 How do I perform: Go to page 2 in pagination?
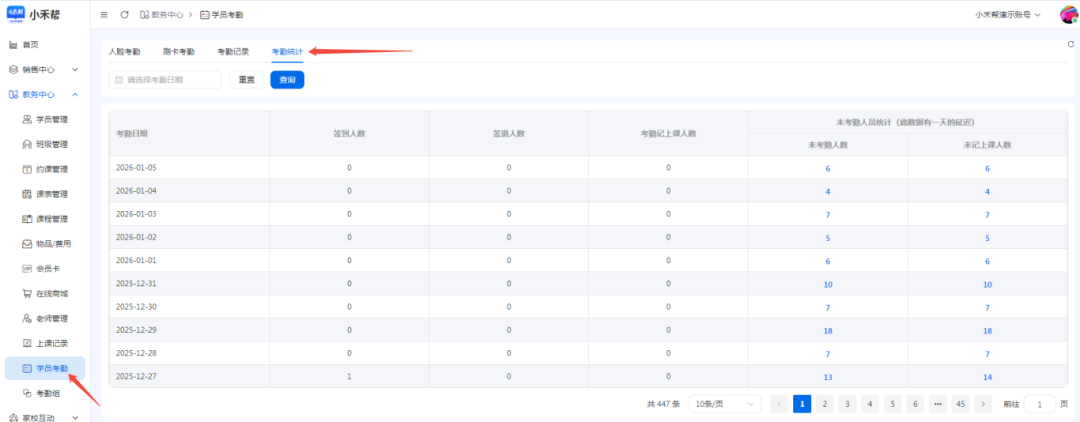point(824,404)
